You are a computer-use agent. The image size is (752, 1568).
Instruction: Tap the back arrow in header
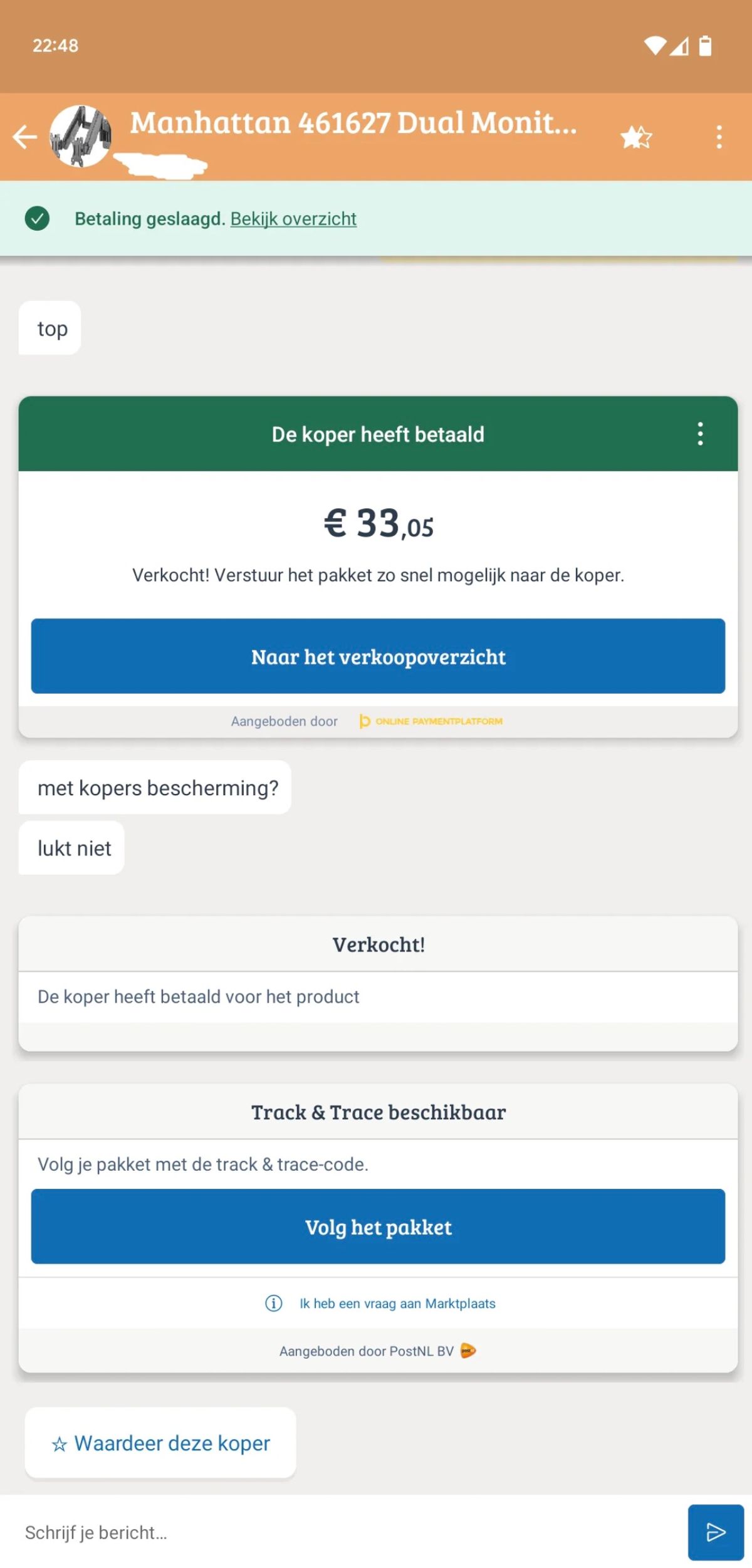[x=25, y=137]
